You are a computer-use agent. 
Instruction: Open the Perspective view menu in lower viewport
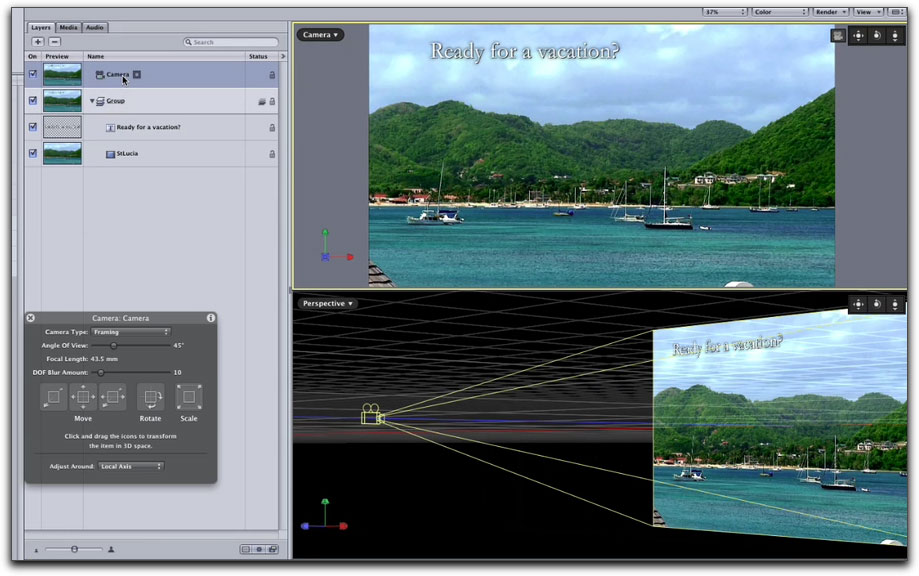pyautogui.click(x=327, y=303)
